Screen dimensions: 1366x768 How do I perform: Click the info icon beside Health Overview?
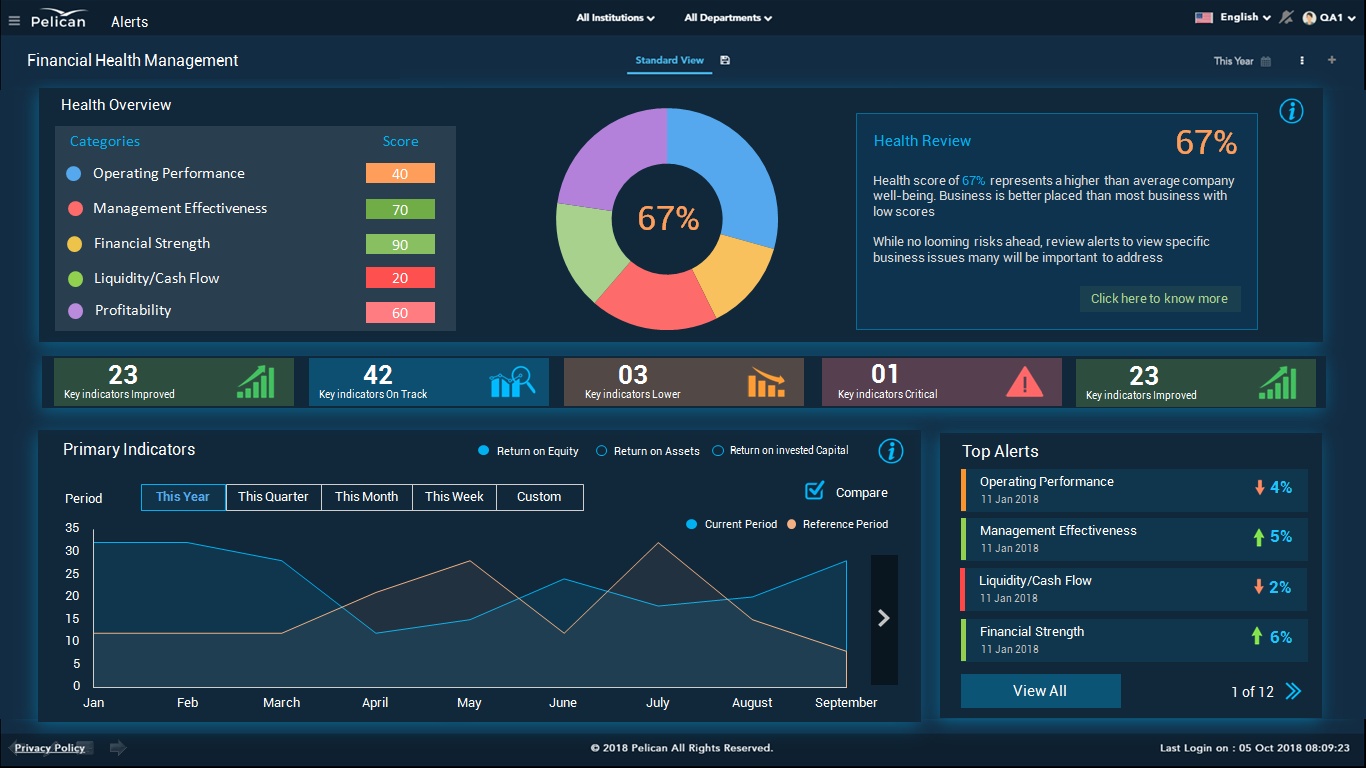(1291, 111)
